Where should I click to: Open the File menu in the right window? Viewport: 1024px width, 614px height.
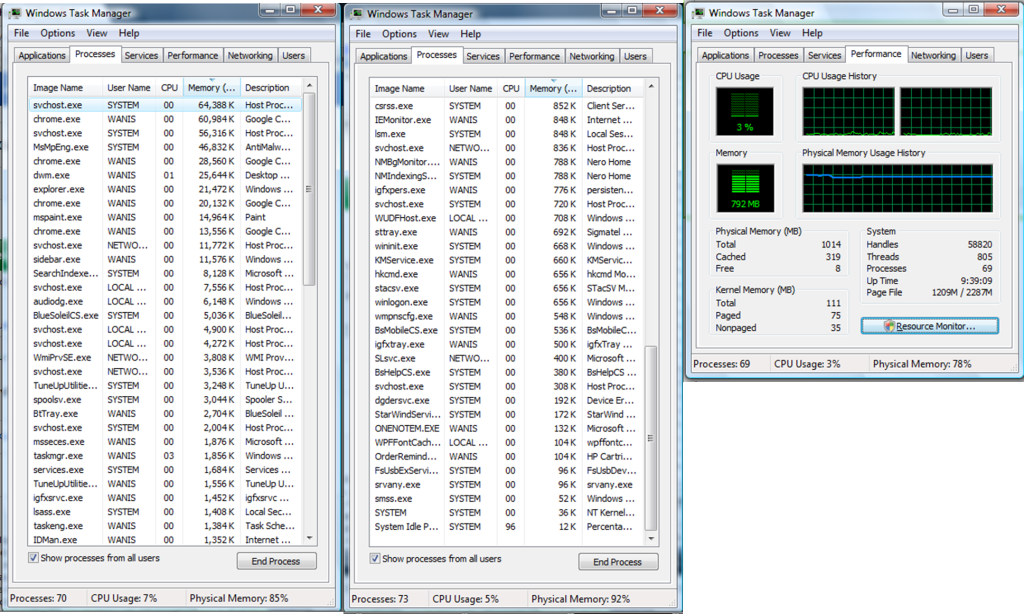coord(705,33)
